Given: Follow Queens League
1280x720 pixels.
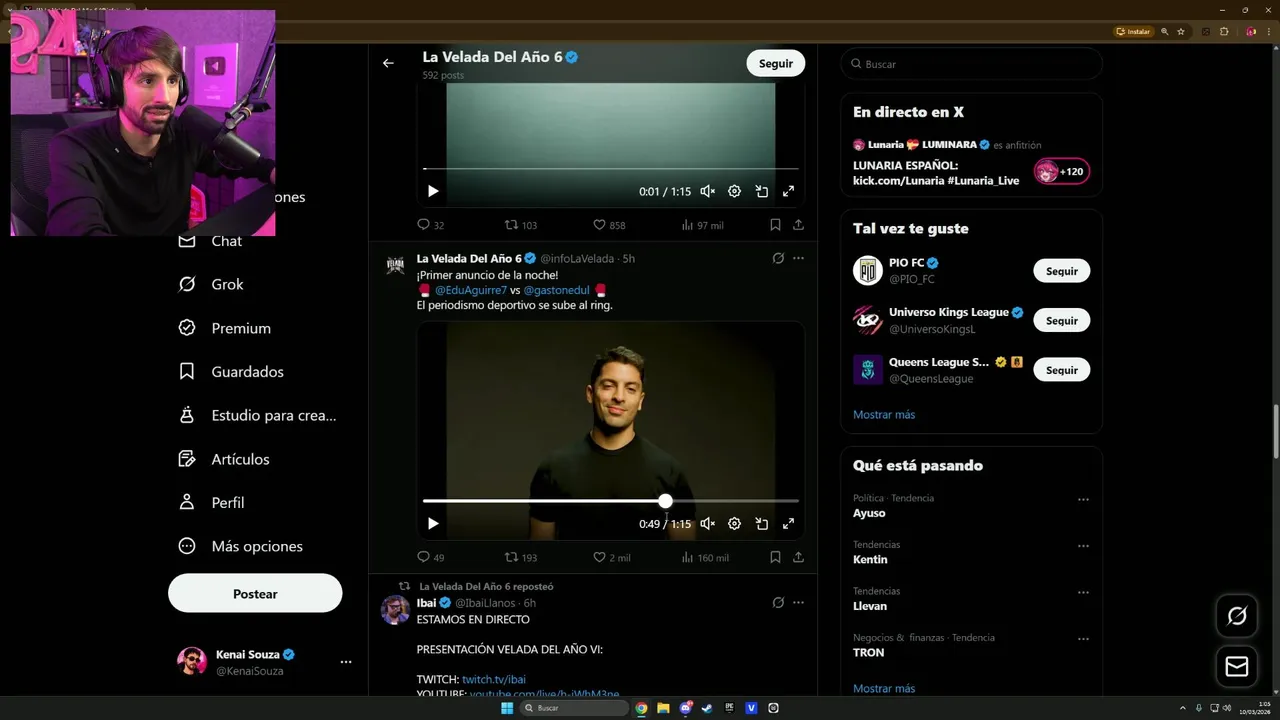Looking at the screenshot, I should [x=1061, y=370].
